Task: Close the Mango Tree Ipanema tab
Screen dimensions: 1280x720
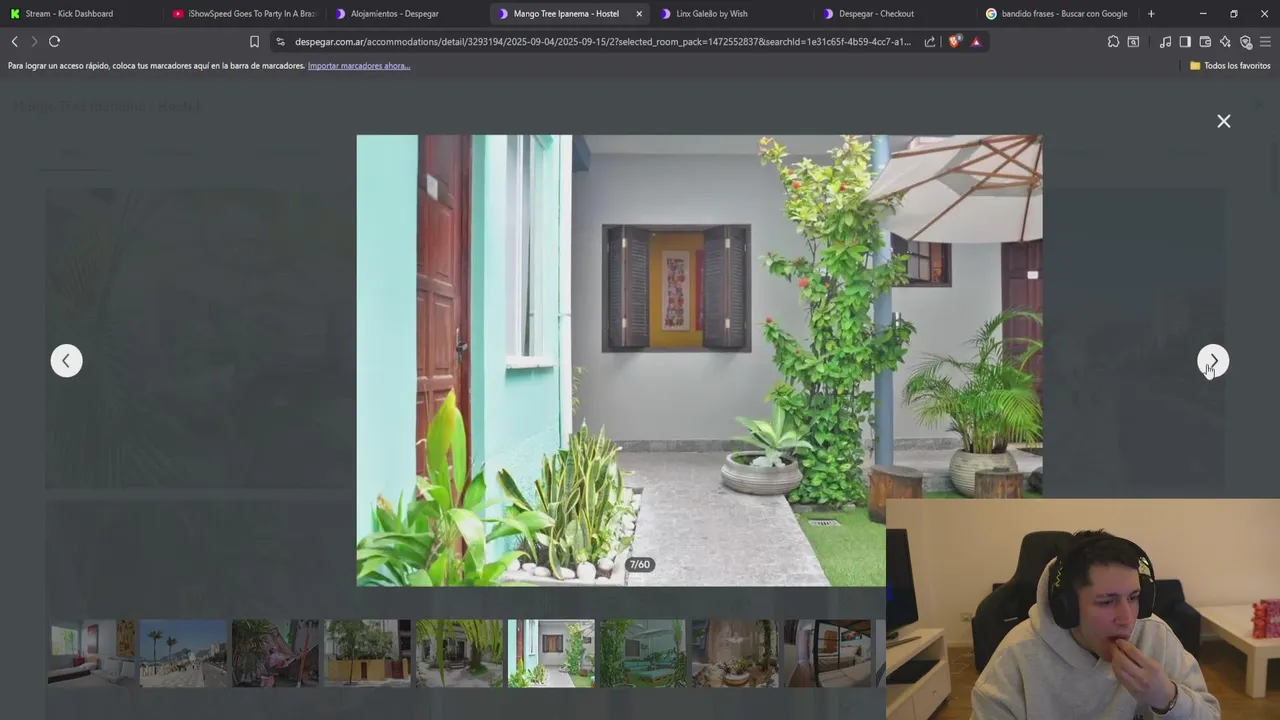Action: [x=639, y=14]
